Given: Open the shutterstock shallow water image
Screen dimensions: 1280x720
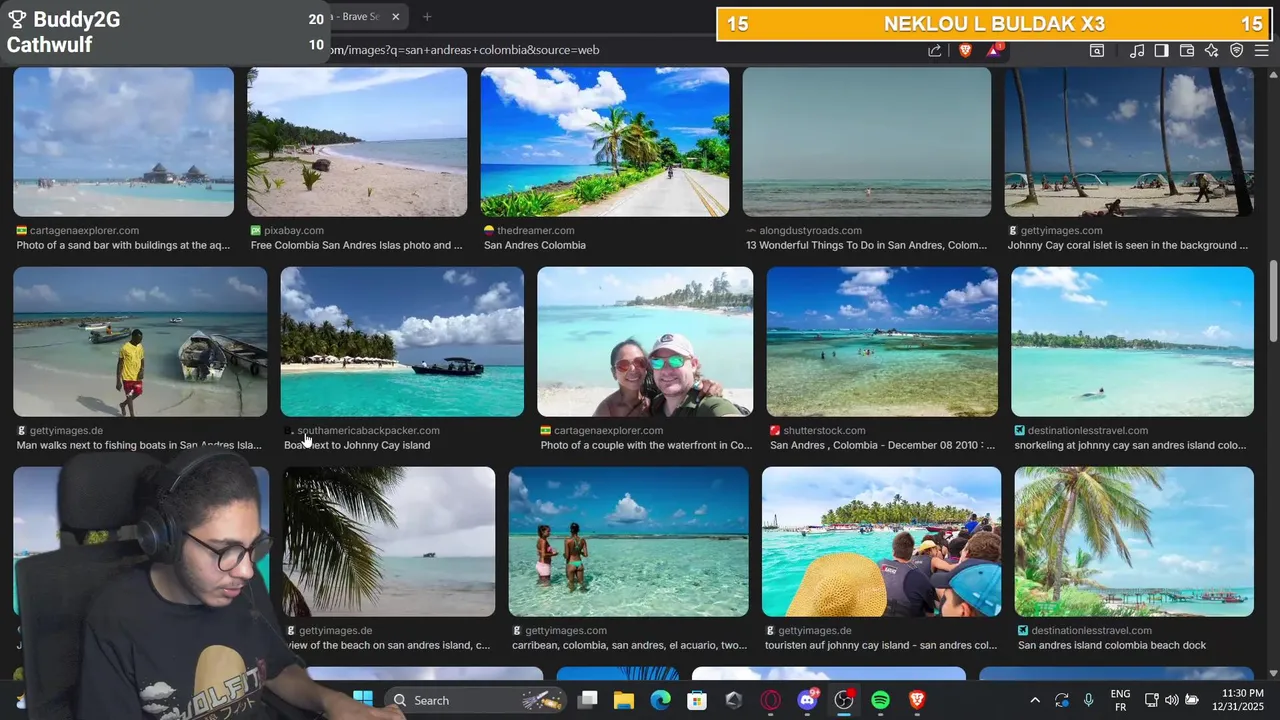Looking at the screenshot, I should click(x=882, y=342).
